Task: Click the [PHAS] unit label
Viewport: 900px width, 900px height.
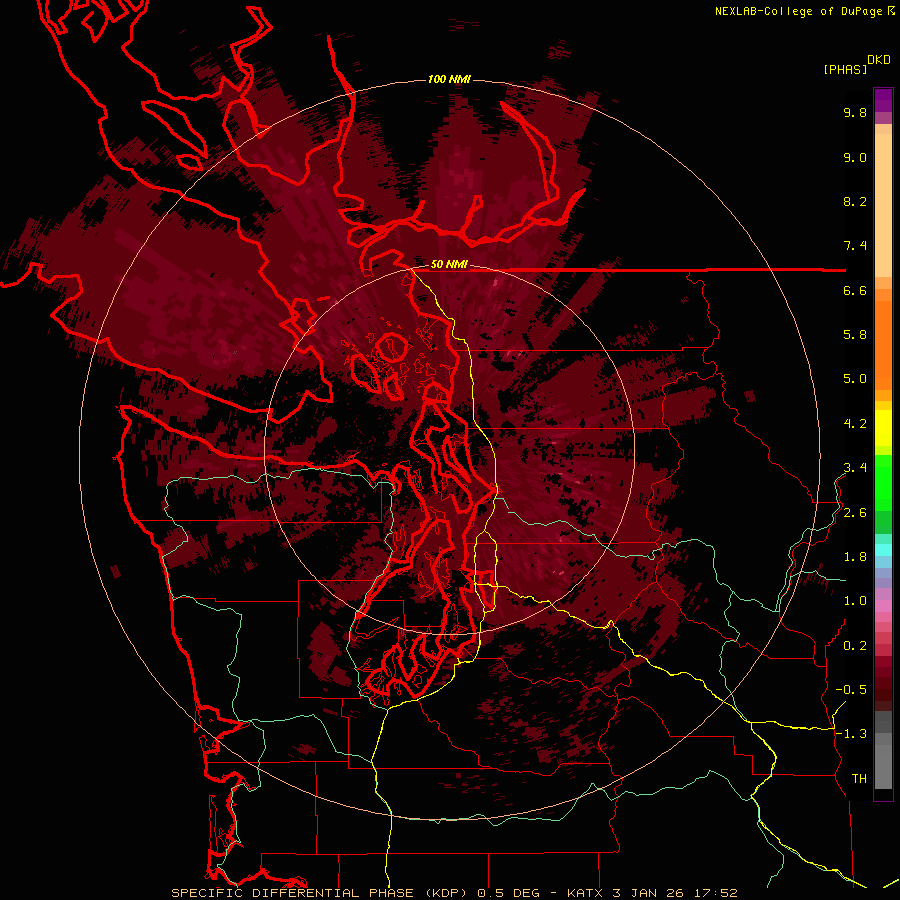Action: coord(845,69)
